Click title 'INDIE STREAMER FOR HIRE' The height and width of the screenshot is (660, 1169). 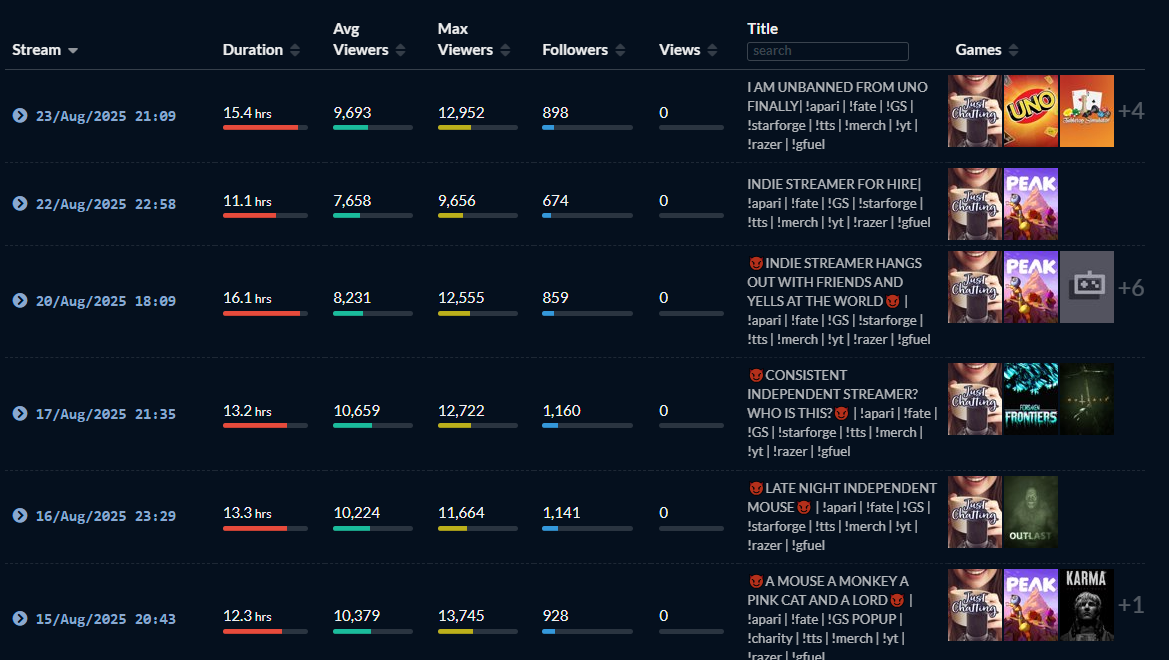click(x=833, y=183)
